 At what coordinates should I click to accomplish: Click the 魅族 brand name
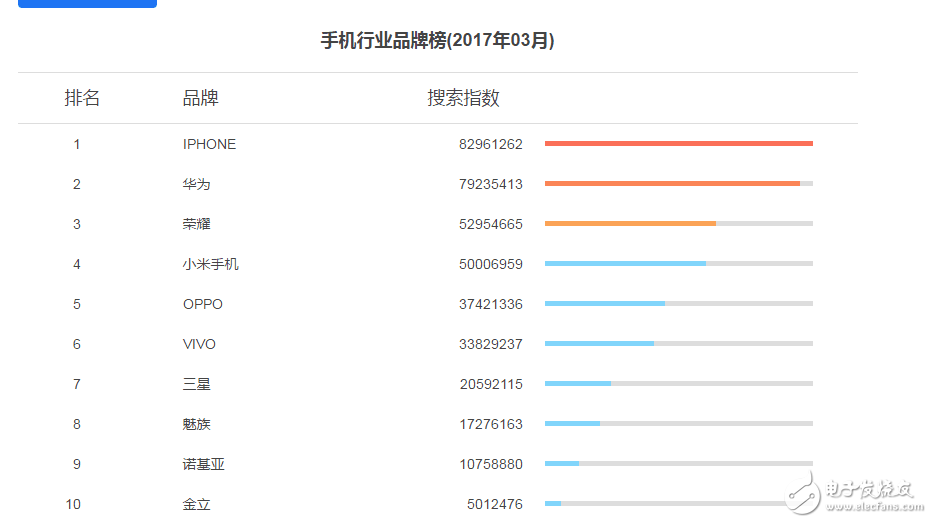[x=196, y=424]
